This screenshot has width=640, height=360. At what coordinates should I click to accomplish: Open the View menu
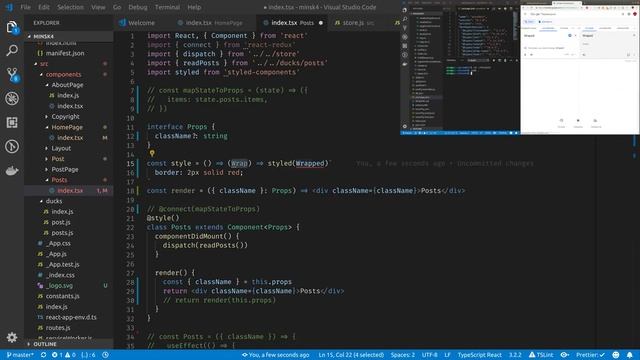98,7
